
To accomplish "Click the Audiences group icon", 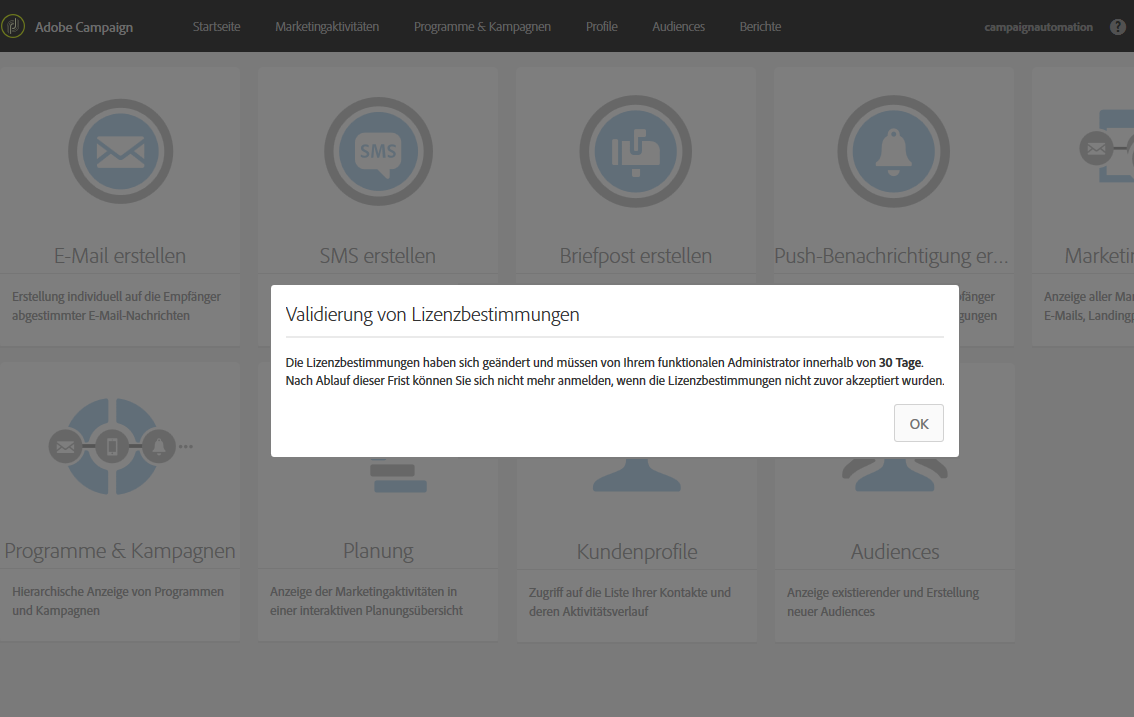I will 895,475.
